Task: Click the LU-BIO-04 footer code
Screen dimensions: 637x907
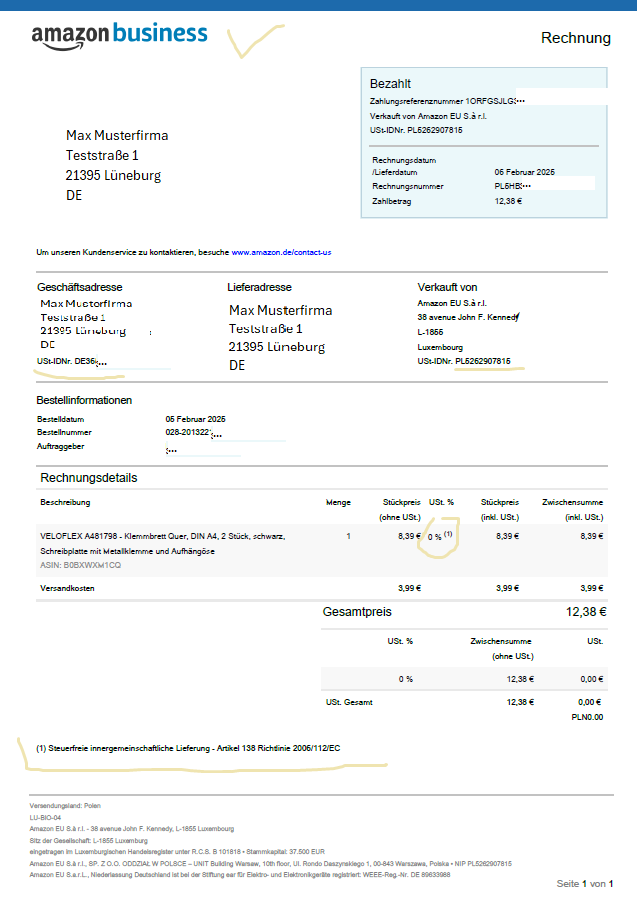Action: pos(45,817)
